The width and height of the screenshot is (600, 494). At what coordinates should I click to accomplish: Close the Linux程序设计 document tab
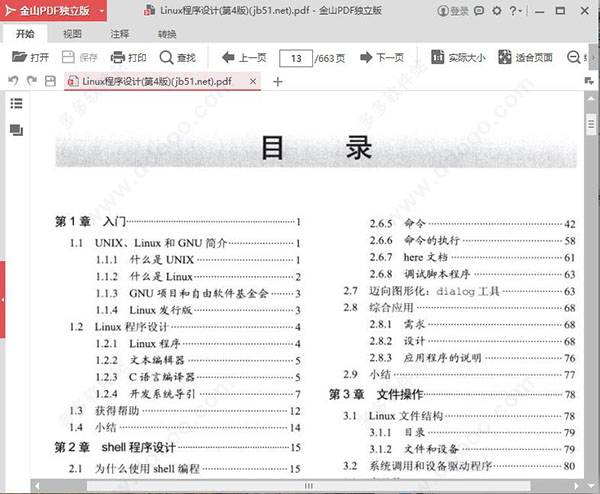click(x=253, y=81)
